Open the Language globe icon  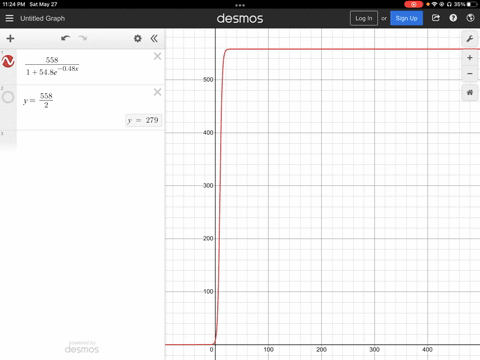click(x=470, y=18)
